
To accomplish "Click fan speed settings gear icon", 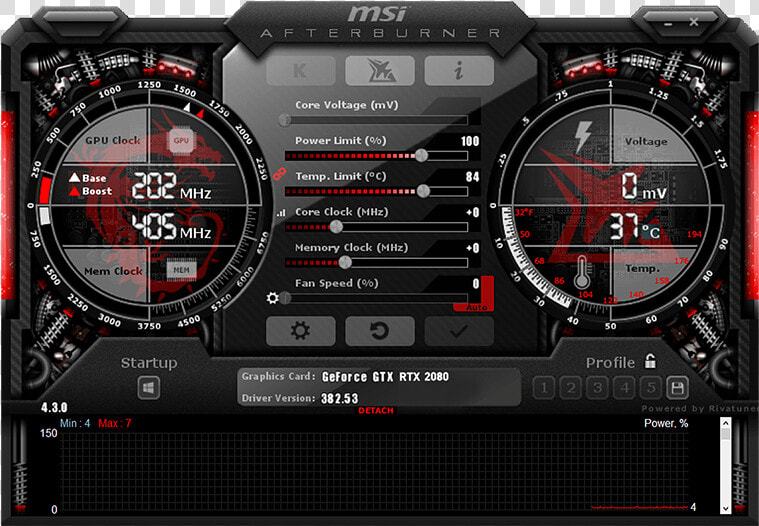I will [273, 298].
